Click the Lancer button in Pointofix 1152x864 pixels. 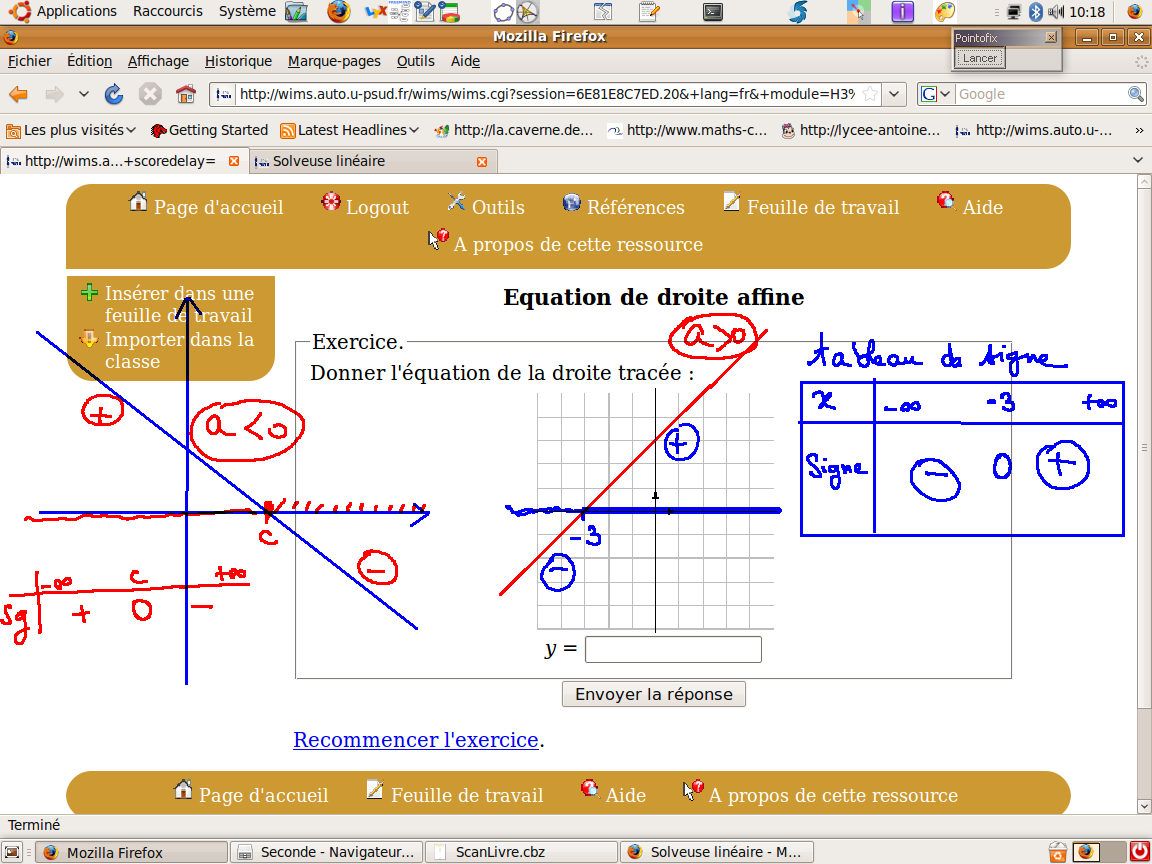(979, 58)
